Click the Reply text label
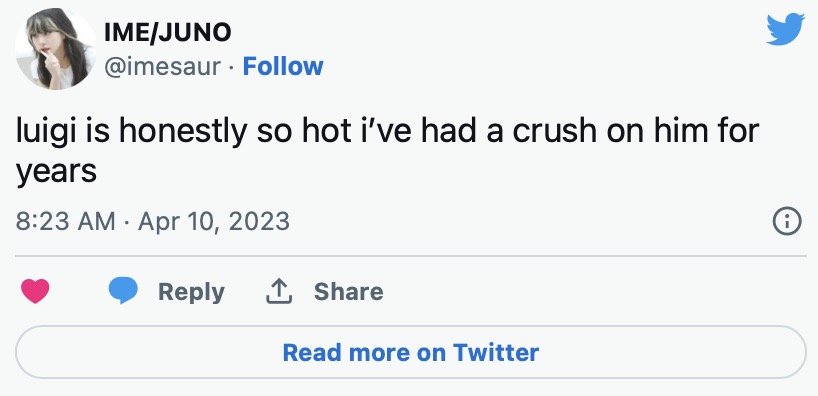818x396 pixels. tap(191, 292)
